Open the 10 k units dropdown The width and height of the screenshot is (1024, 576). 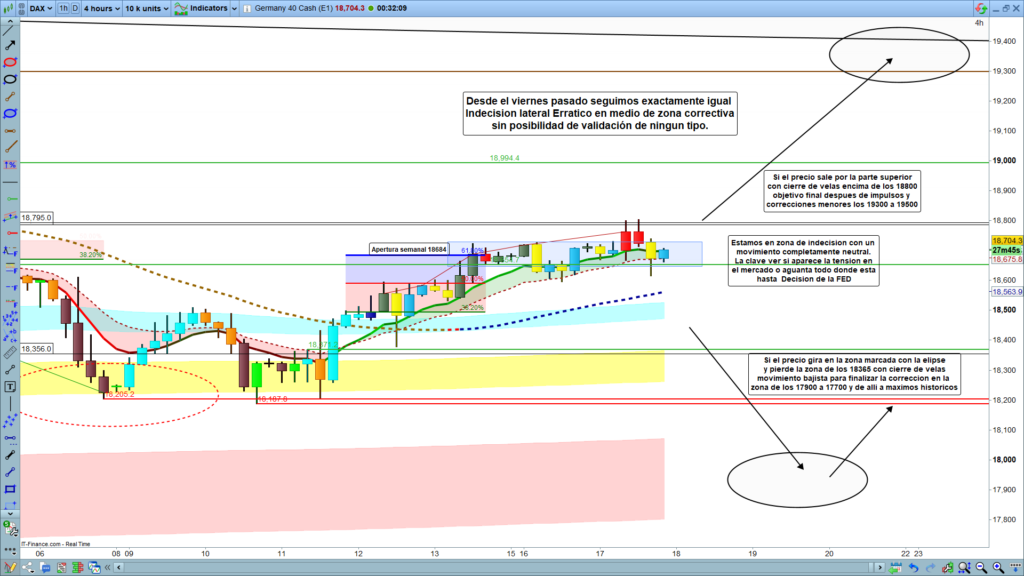144,8
